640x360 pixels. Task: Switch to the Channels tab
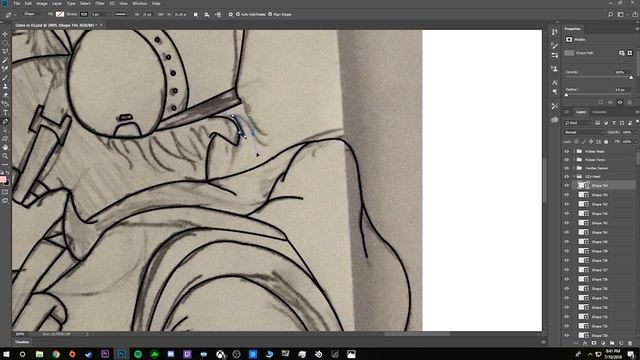[x=599, y=112]
